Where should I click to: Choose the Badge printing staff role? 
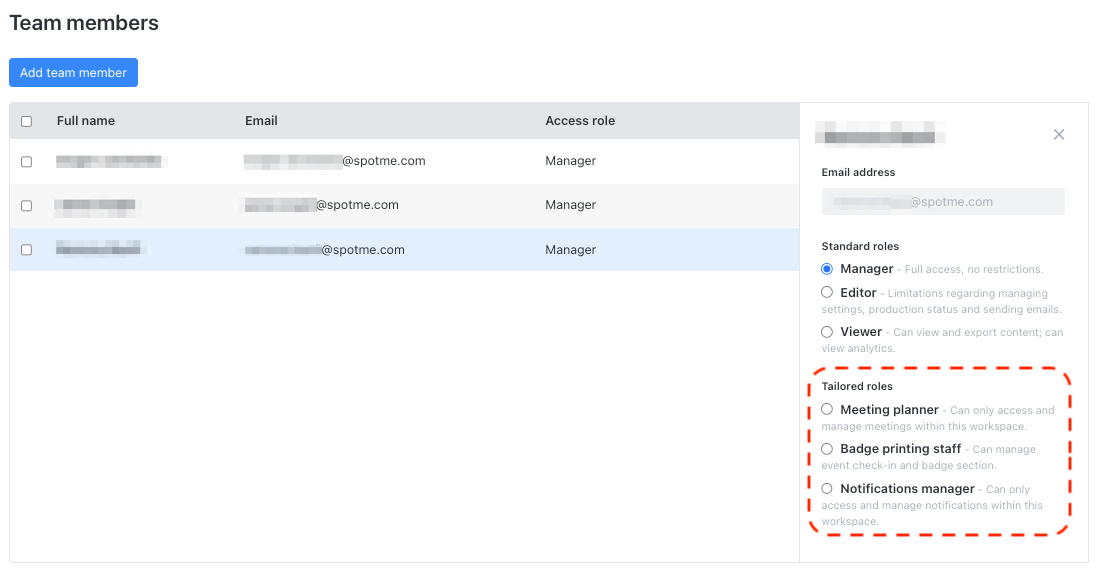[x=827, y=448]
